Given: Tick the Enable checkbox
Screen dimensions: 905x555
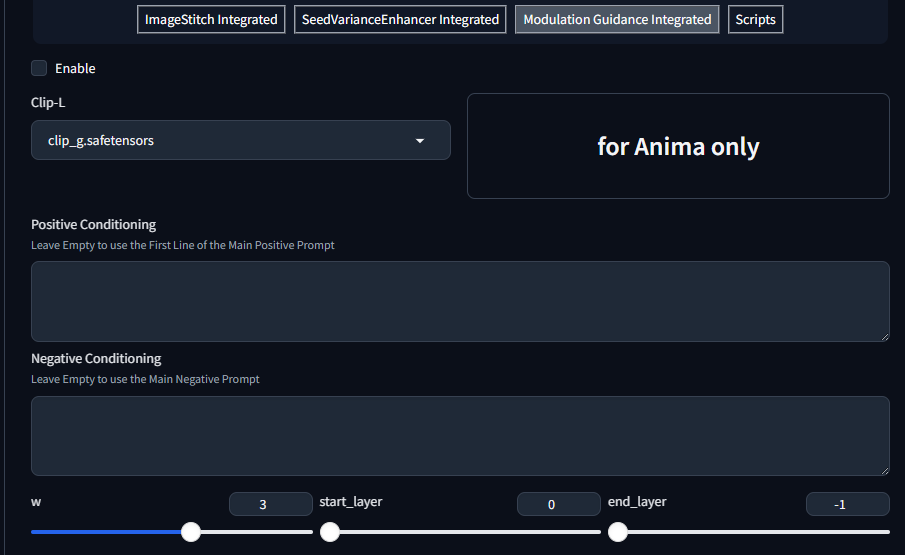Looking at the screenshot, I should pos(39,68).
